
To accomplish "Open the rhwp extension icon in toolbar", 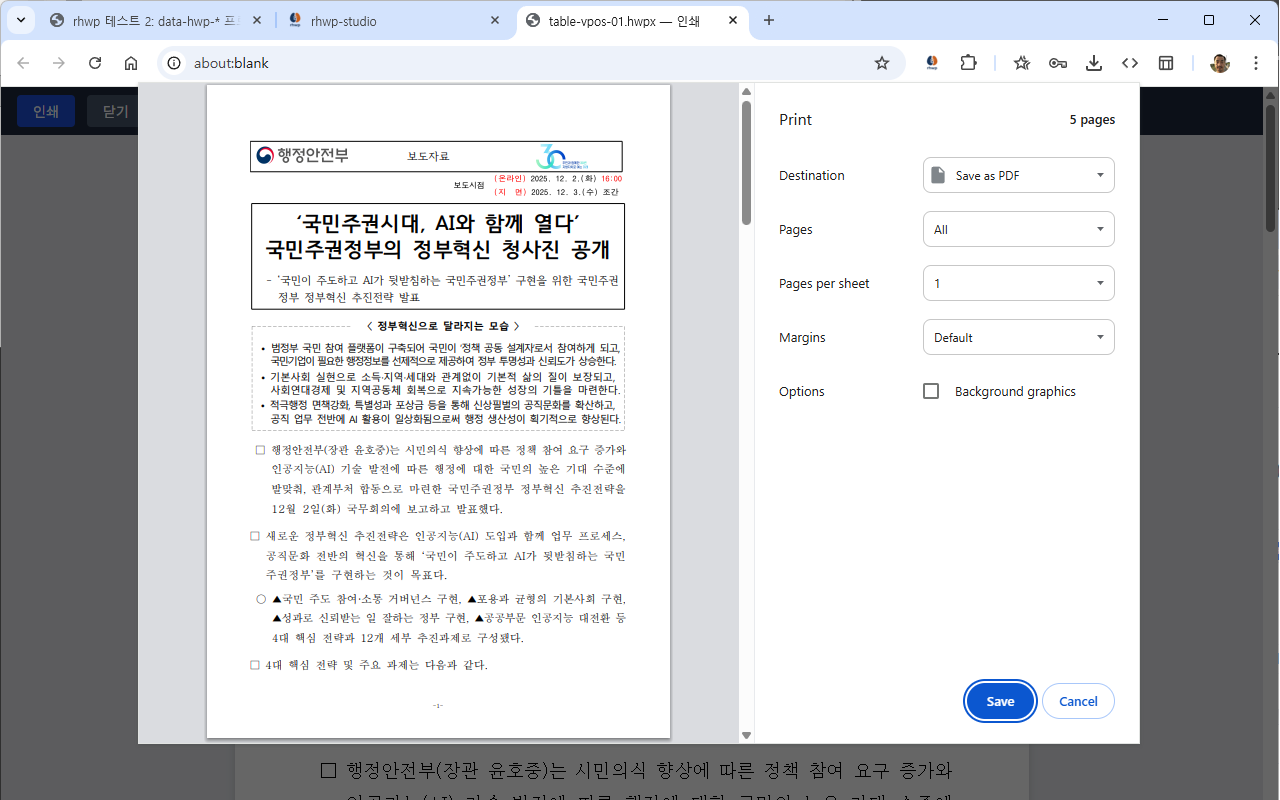I will click(x=932, y=63).
